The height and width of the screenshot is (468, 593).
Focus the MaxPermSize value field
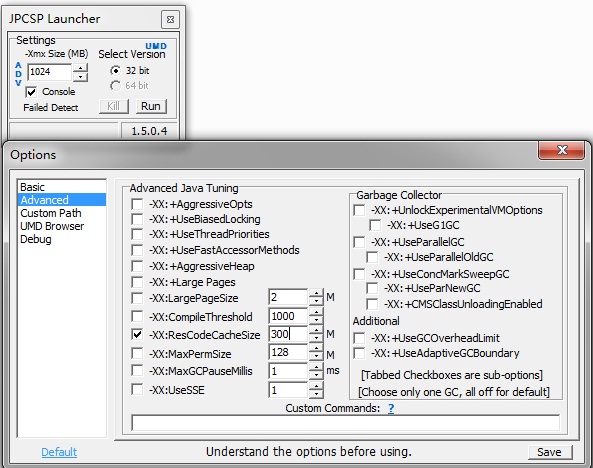pos(289,353)
